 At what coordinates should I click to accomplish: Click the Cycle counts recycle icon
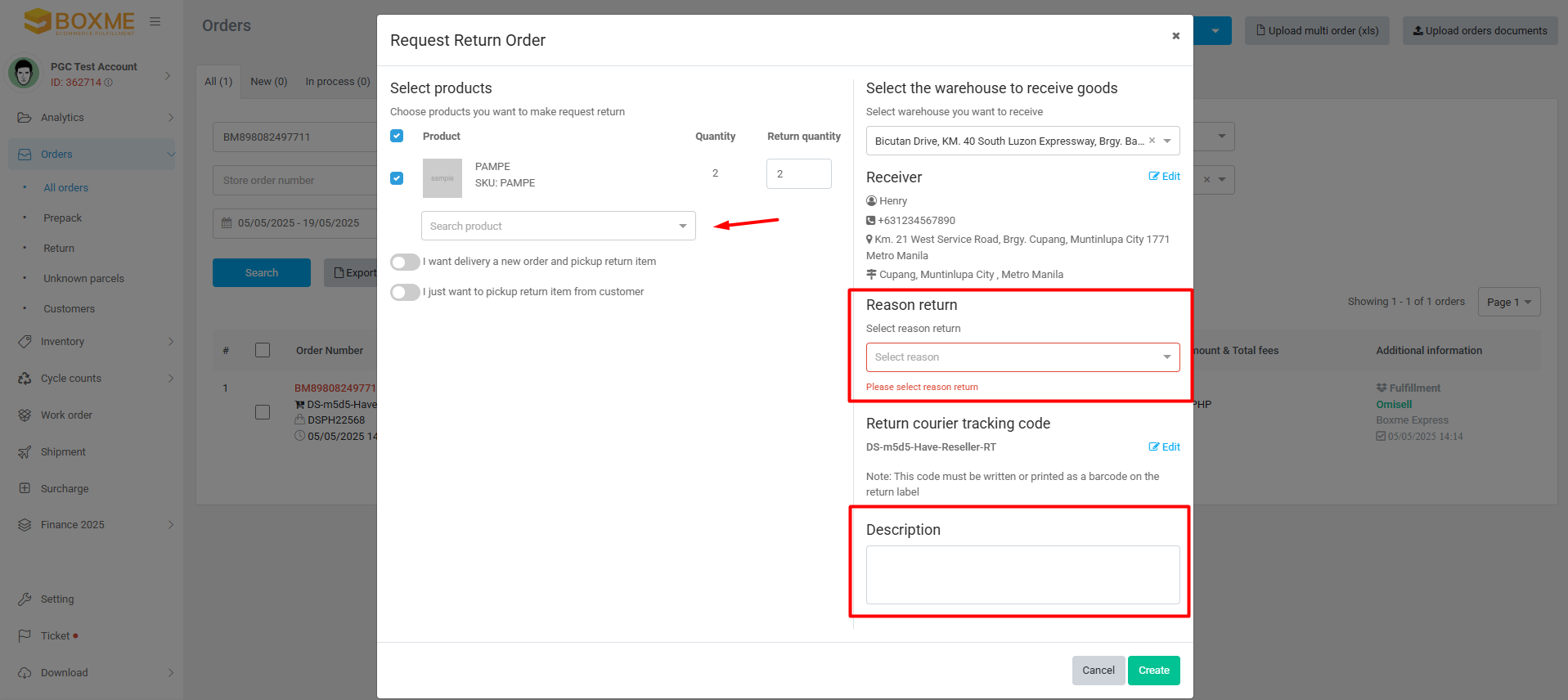coord(25,379)
